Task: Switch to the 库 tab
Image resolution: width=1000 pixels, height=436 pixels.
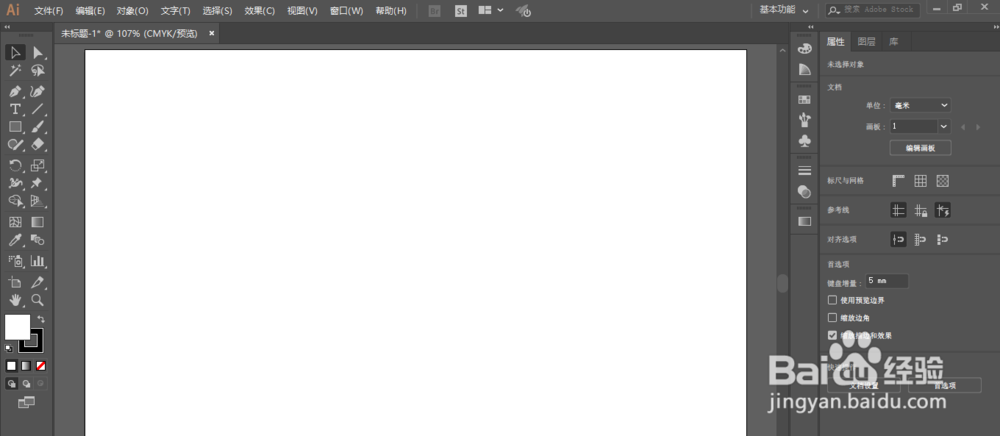Action: [x=893, y=42]
